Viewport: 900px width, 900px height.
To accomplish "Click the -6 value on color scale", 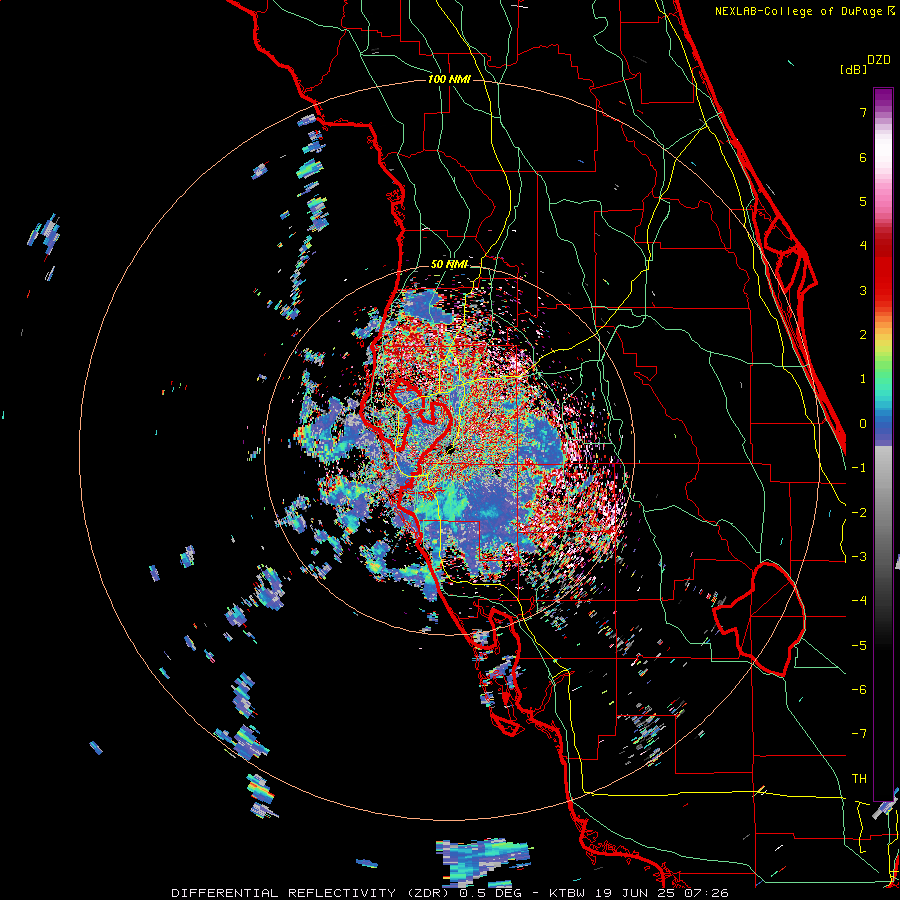I will 859,690.
